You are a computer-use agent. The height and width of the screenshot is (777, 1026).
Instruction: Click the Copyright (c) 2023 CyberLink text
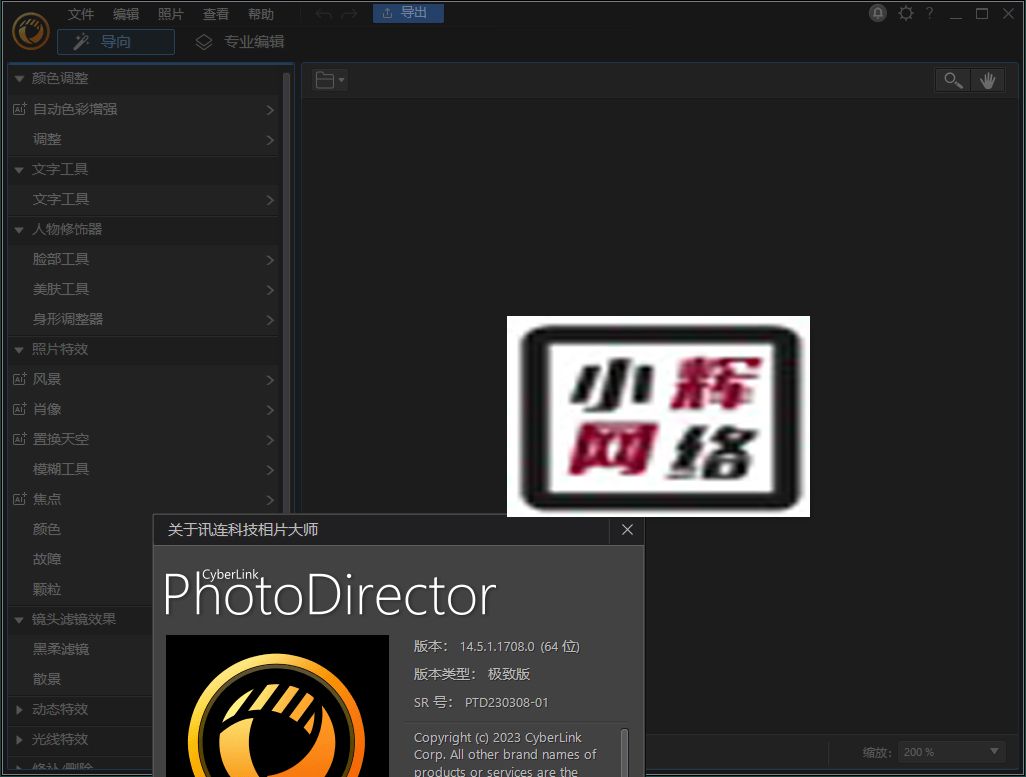click(x=497, y=738)
